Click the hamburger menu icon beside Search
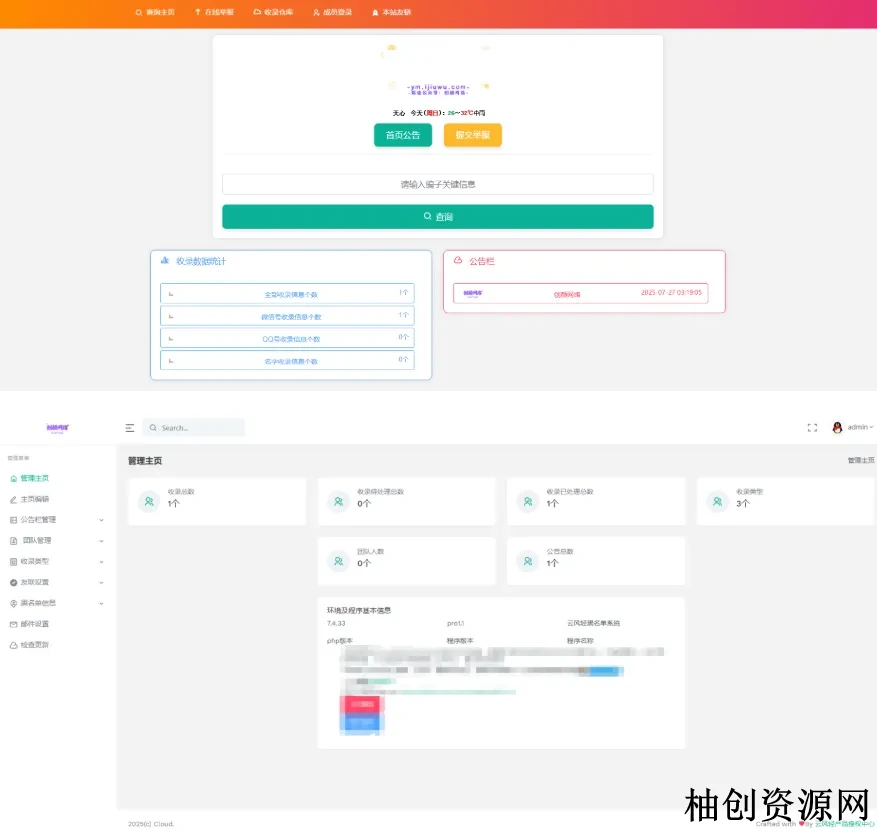The width and height of the screenshot is (877, 834). pyautogui.click(x=130, y=428)
